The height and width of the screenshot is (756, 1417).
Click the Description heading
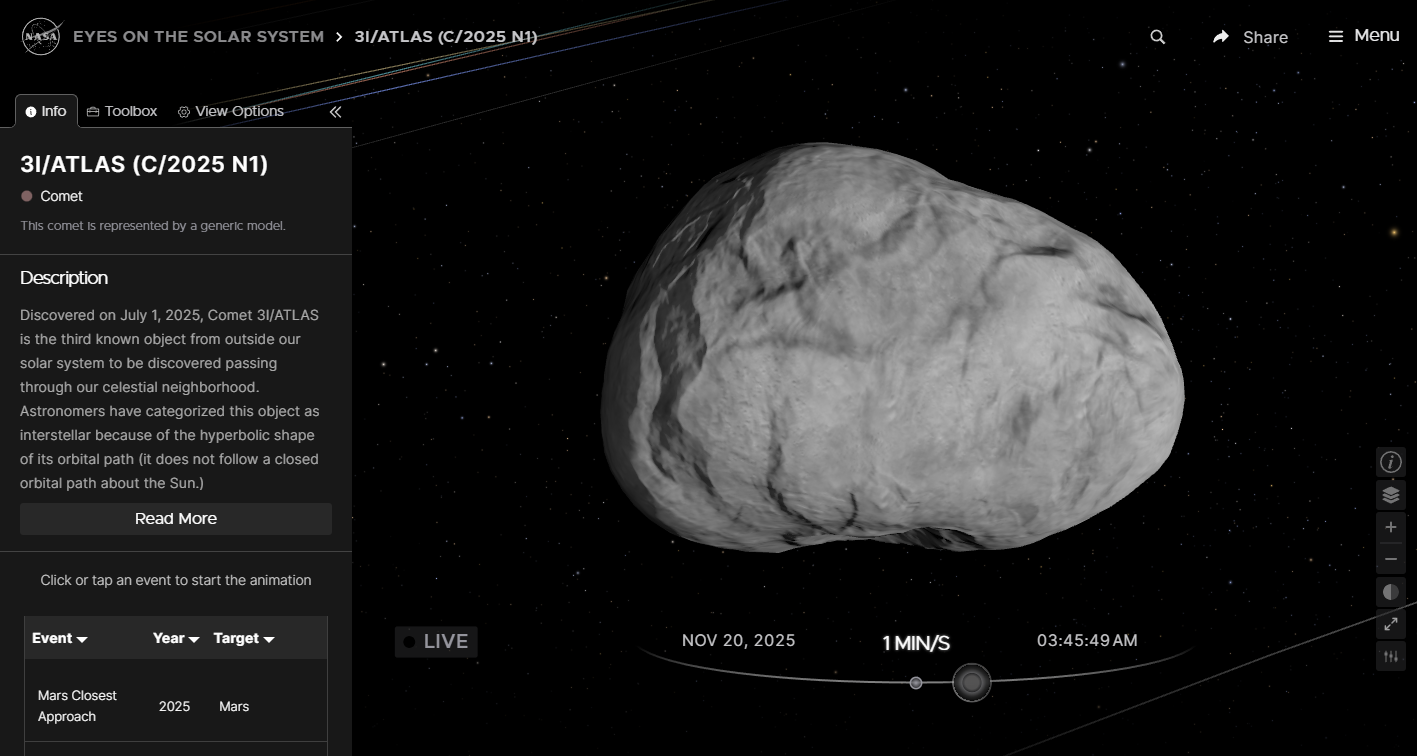[x=64, y=278]
